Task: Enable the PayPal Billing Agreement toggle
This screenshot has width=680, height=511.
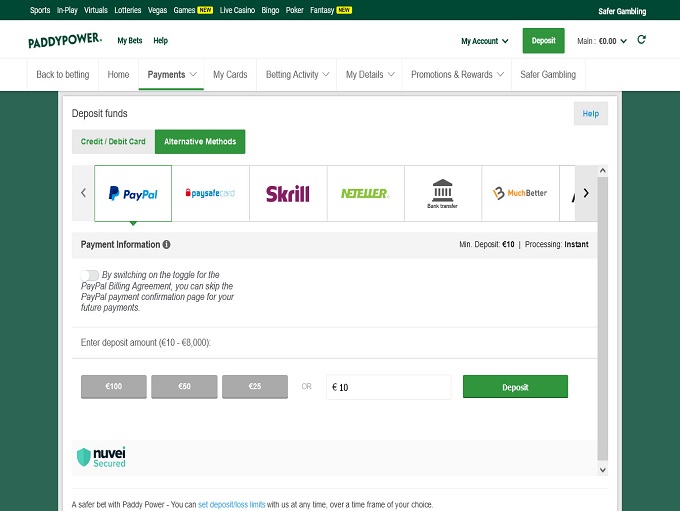Action: coord(90,275)
